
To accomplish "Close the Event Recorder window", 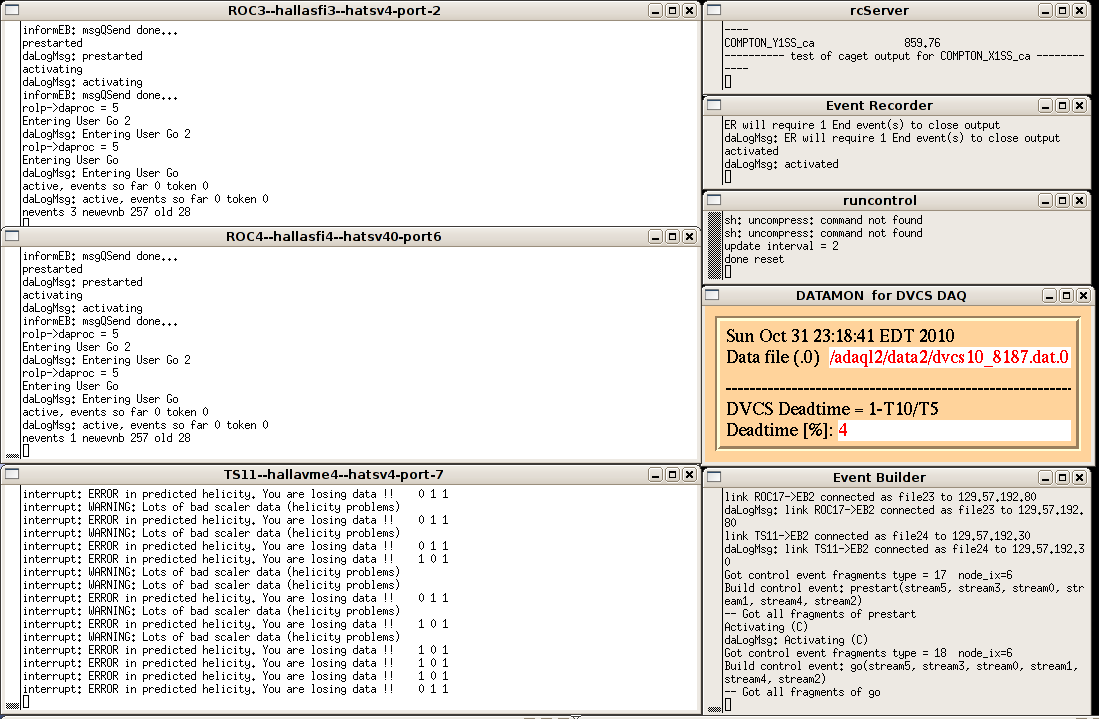I will [1079, 105].
